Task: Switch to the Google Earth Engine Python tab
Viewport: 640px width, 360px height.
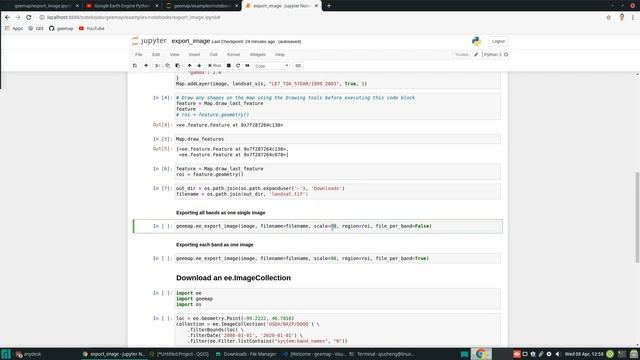Action: [122, 6]
